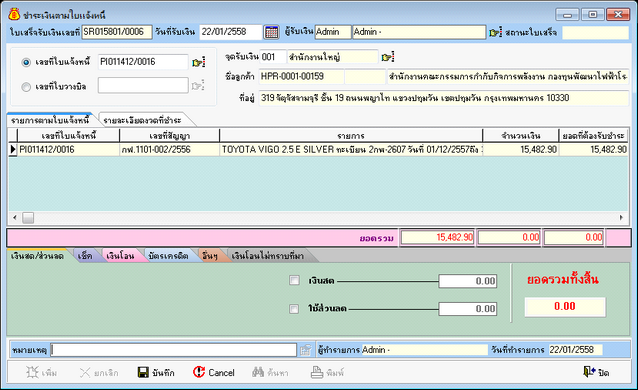This screenshot has height=390, width=638.
Task: Click the ใช้ส่วนลด amount field
Action: click(468, 309)
